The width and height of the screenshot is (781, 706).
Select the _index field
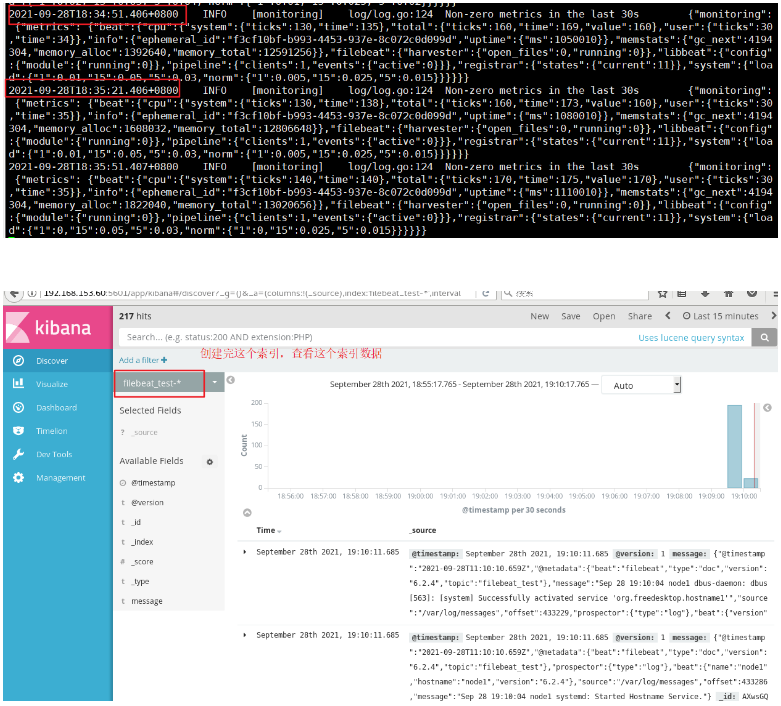(x=142, y=542)
